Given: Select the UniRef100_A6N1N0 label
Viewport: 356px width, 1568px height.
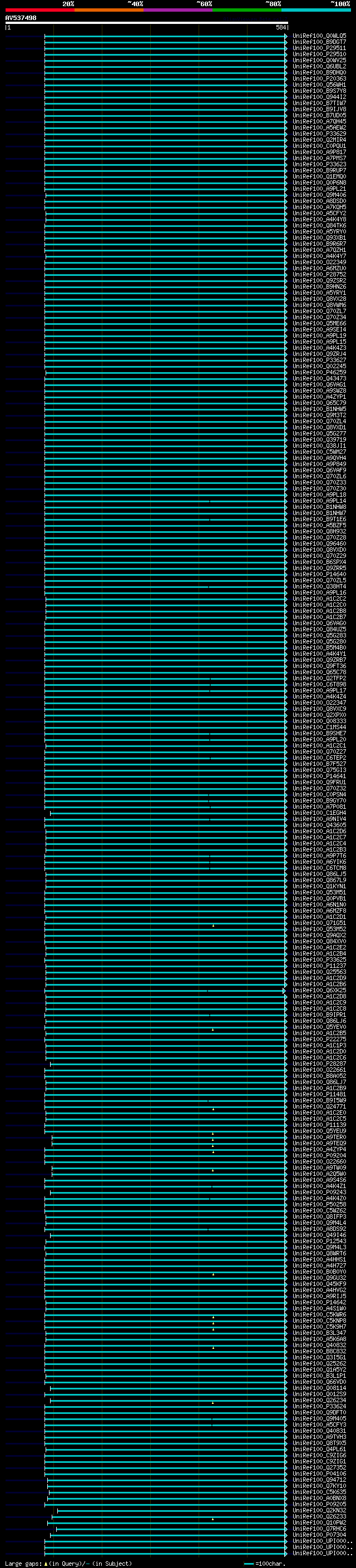Looking at the screenshot, I should tap(319, 904).
